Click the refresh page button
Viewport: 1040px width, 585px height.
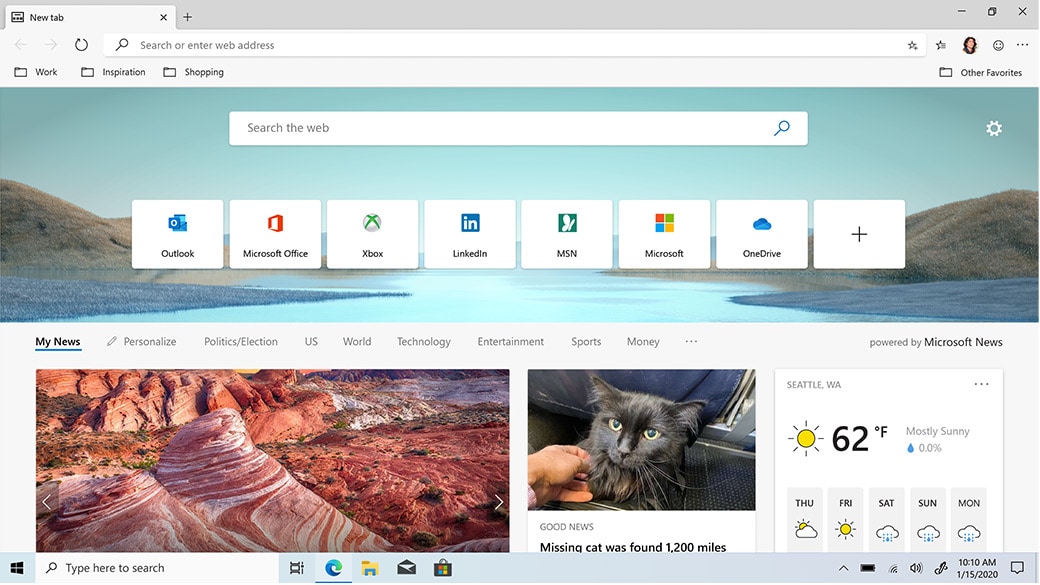[82, 45]
